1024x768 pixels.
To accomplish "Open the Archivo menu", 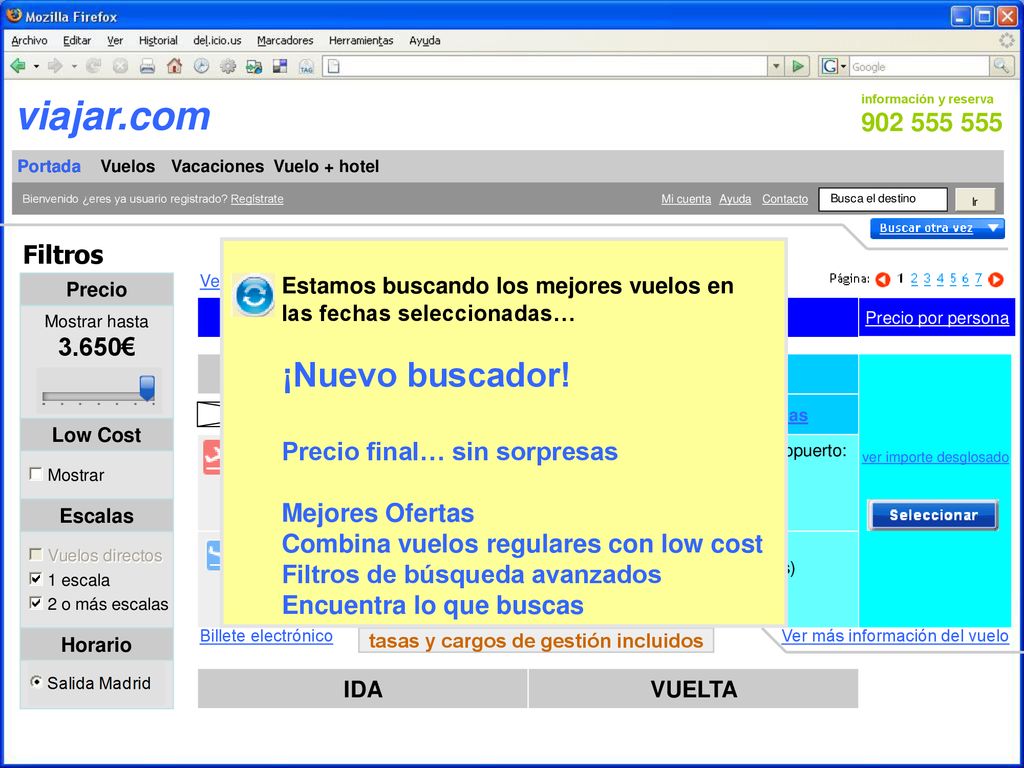I will tap(29, 40).
